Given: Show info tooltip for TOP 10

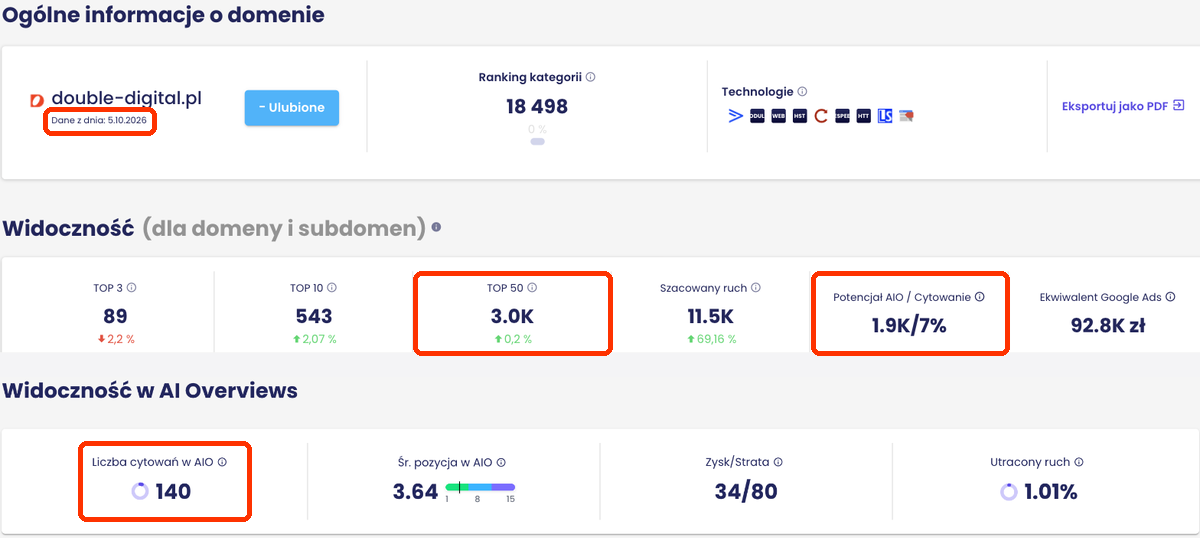Looking at the screenshot, I should [x=332, y=288].
